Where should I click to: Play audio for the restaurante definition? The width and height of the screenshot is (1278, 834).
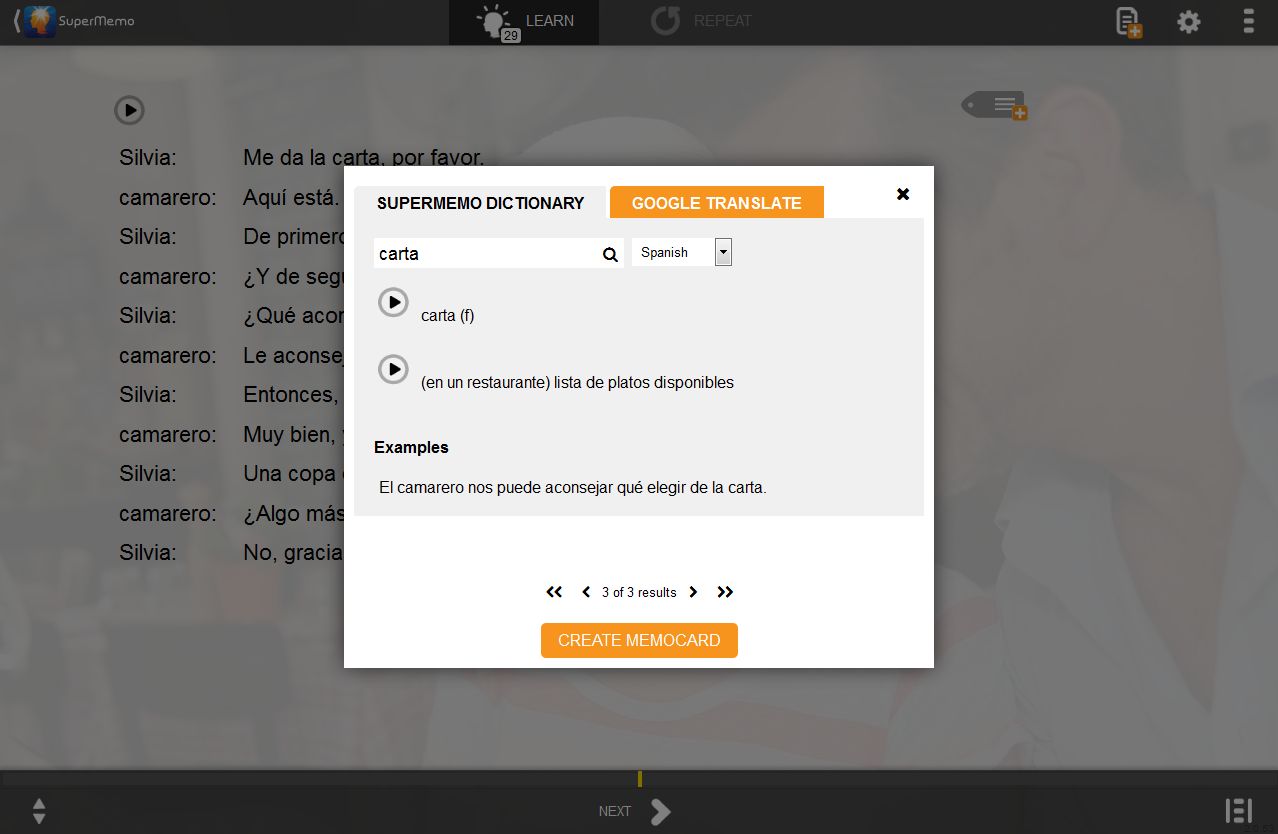(x=393, y=369)
